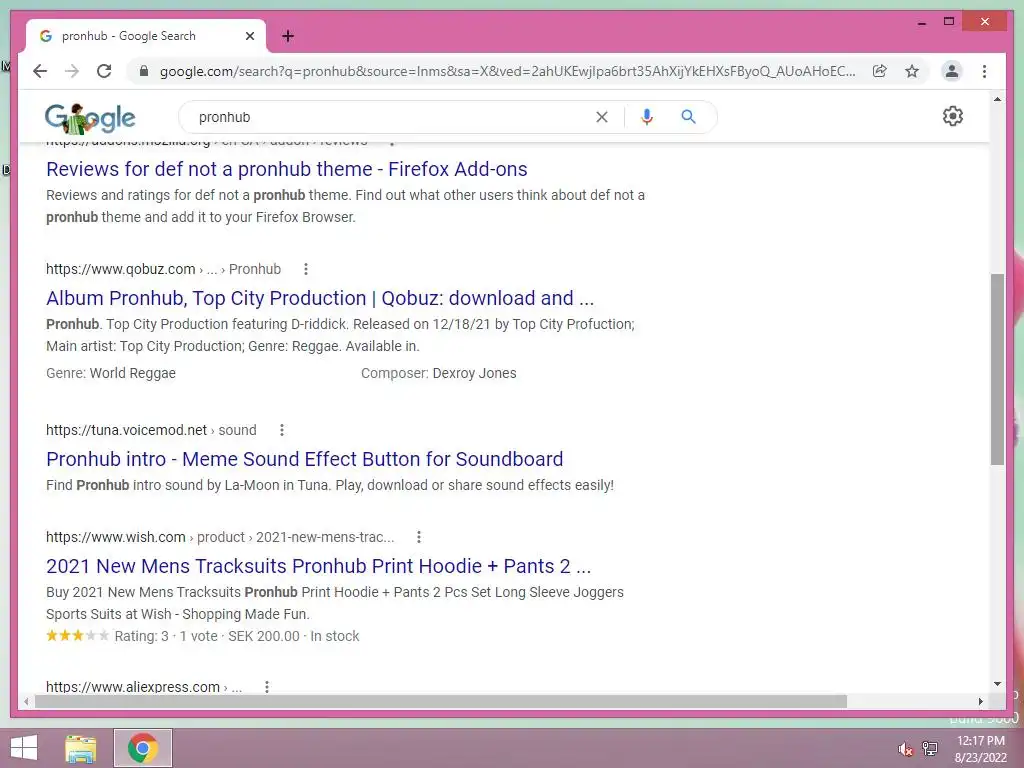The image size is (1024, 768).
Task: Open Pronhub intro Meme Sound Effect link
Action: coord(304,459)
